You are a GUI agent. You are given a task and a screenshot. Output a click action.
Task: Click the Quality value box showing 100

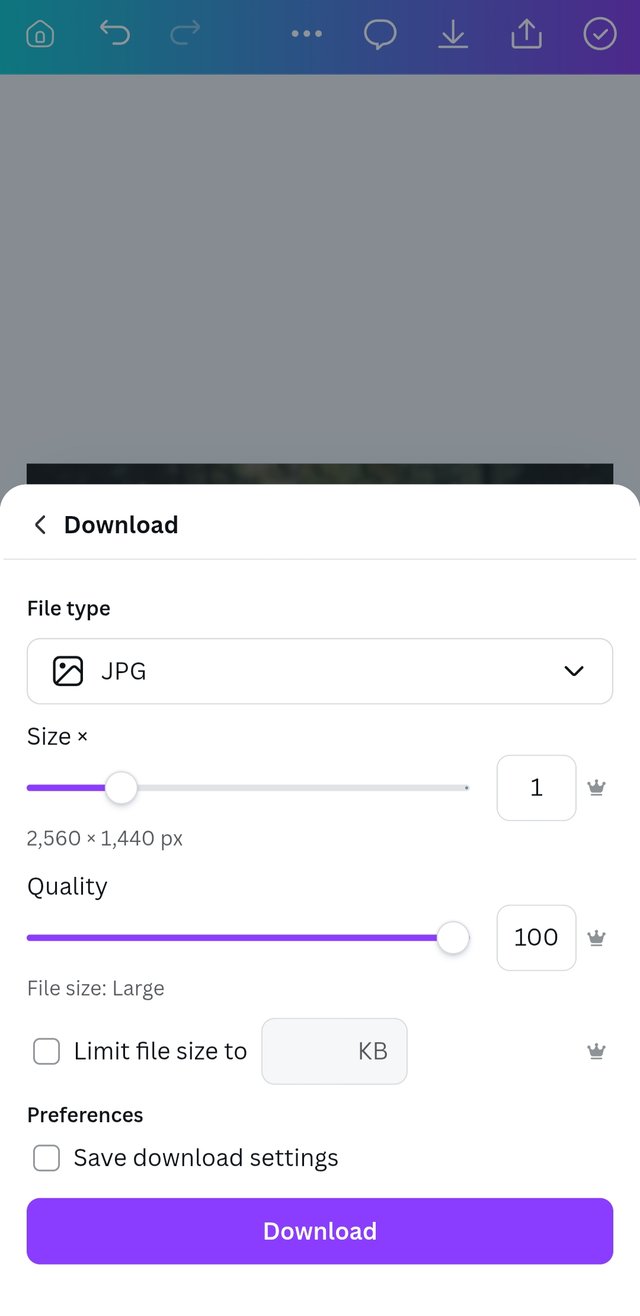click(536, 938)
